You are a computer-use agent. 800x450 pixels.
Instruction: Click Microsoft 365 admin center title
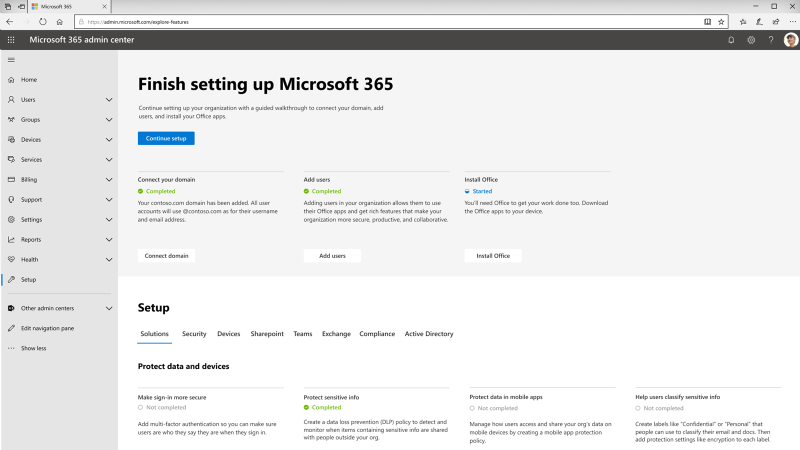(x=82, y=40)
